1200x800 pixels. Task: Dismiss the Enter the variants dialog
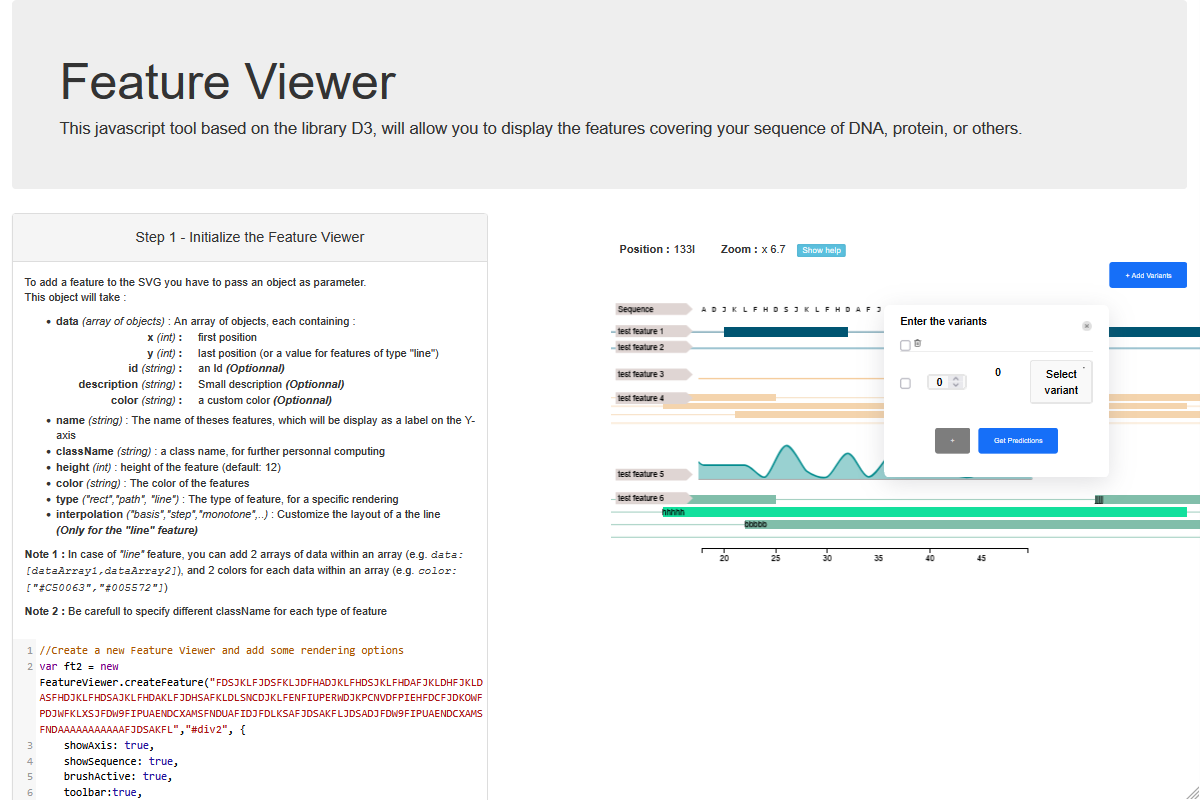point(1087,326)
